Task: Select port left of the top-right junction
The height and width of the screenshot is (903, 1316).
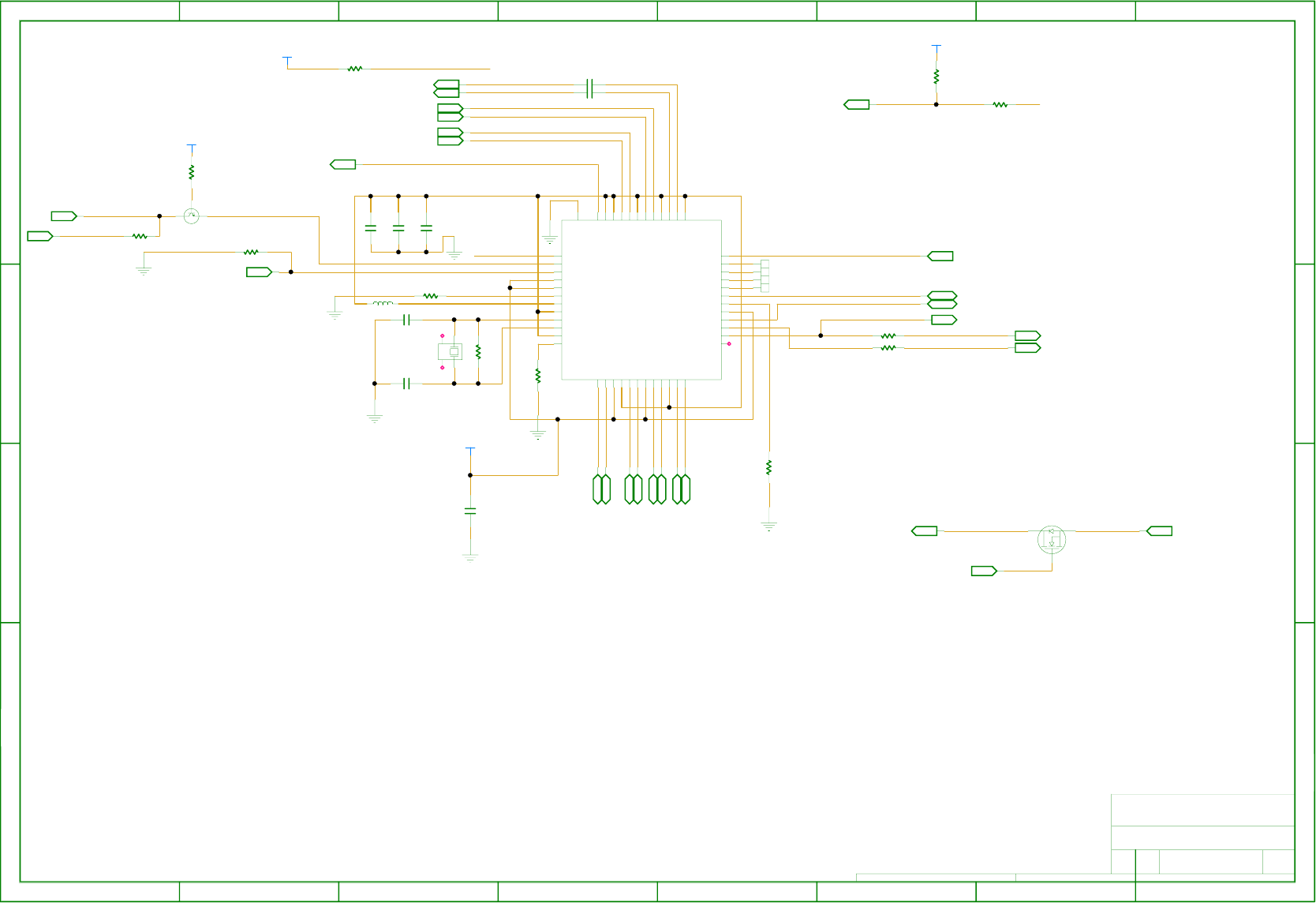Action: (x=857, y=104)
